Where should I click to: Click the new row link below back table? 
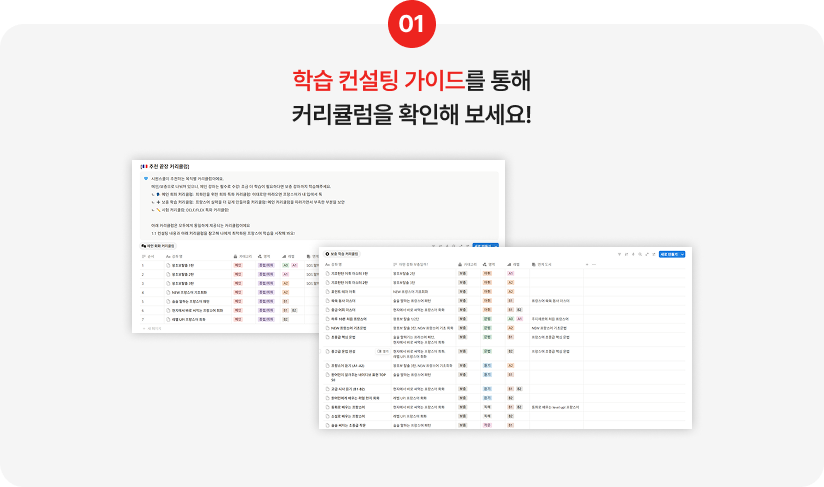pyautogui.click(x=154, y=327)
